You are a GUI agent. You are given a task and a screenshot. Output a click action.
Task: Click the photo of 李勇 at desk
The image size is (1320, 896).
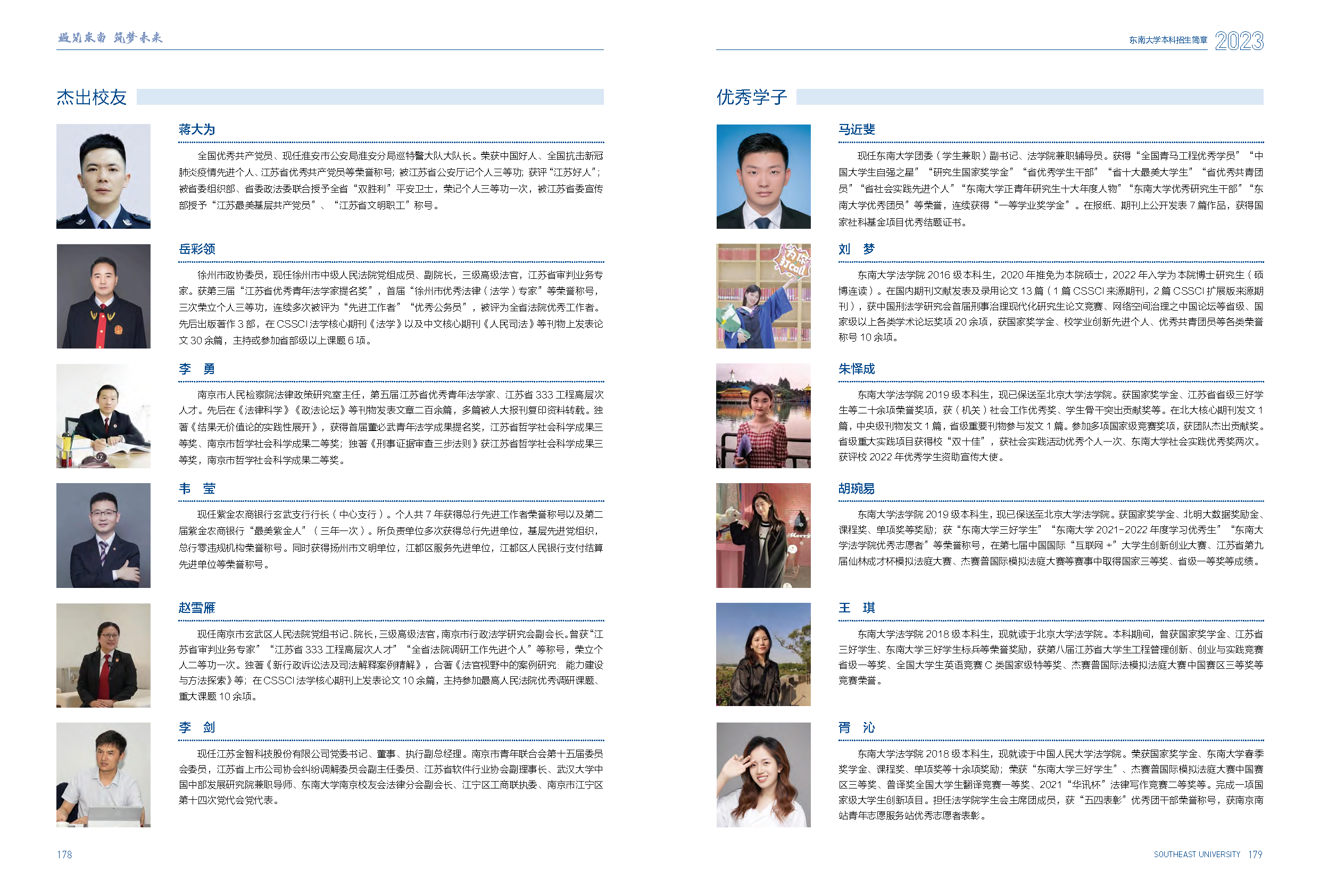pos(103,416)
